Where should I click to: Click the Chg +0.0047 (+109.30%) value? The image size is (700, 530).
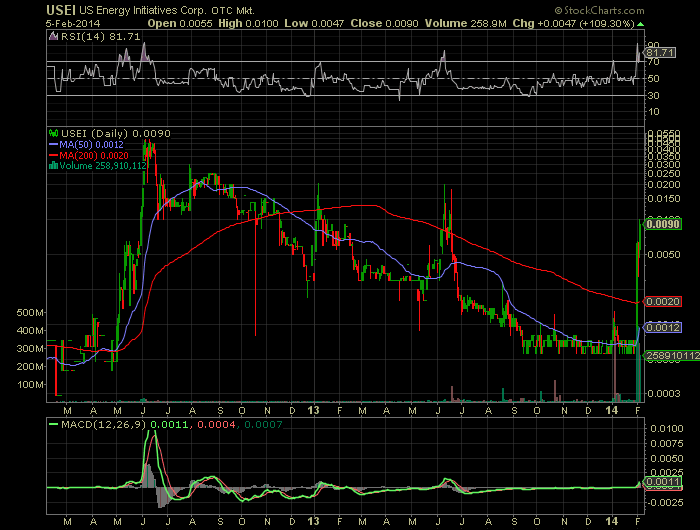574,24
